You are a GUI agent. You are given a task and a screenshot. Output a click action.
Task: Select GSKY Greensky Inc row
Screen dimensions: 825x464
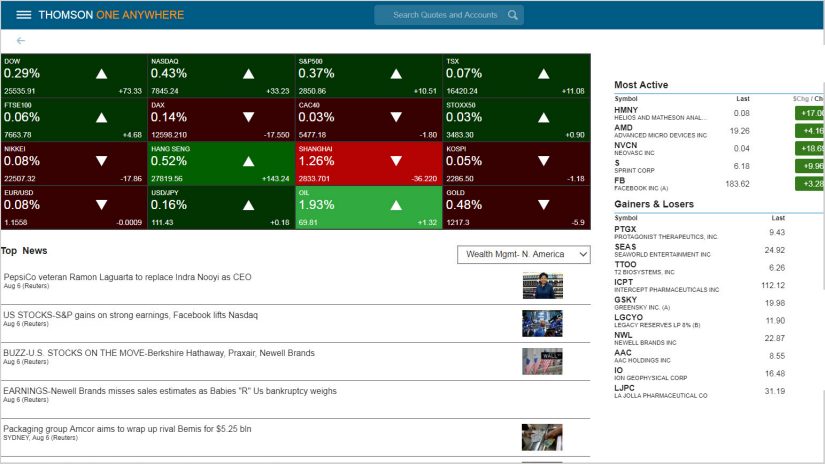click(x=700, y=303)
